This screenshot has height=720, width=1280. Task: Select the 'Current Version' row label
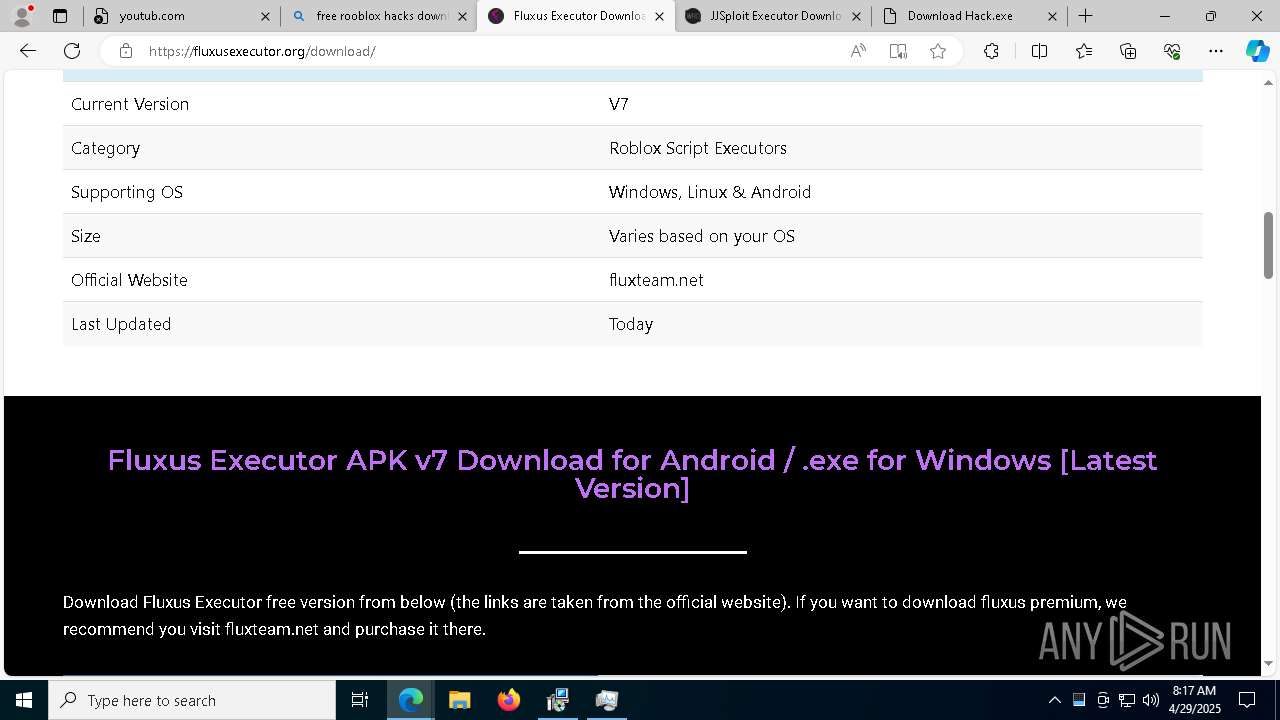(x=130, y=104)
